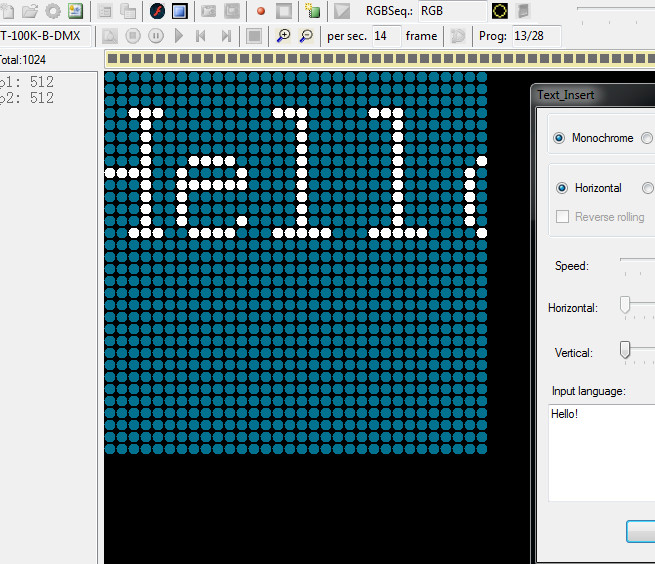Stop recording with the gray square icon
This screenshot has width=655, height=564.
pyautogui.click(x=284, y=11)
